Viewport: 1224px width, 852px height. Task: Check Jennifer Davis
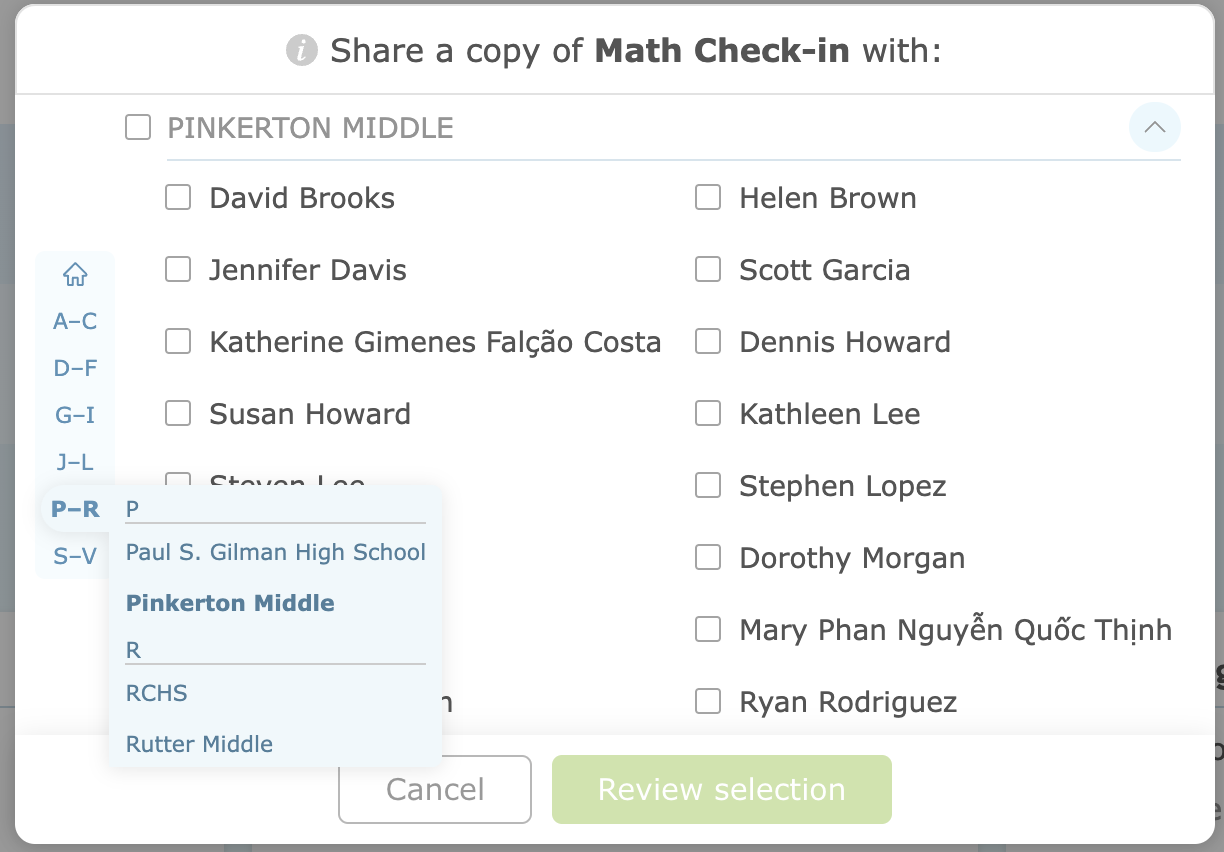point(177,269)
